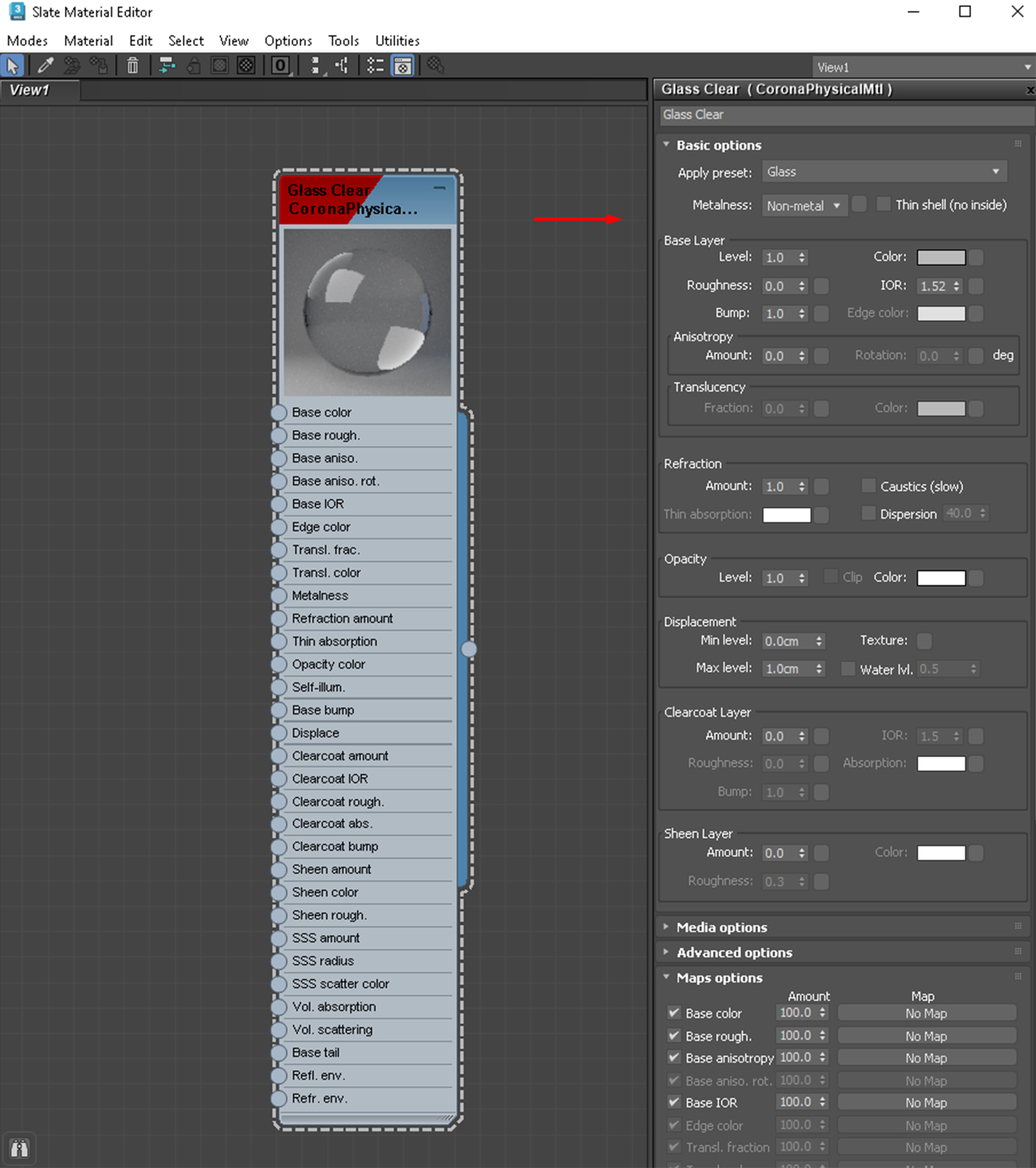
Task: Click No Map button for Base rough.
Action: 926,1036
